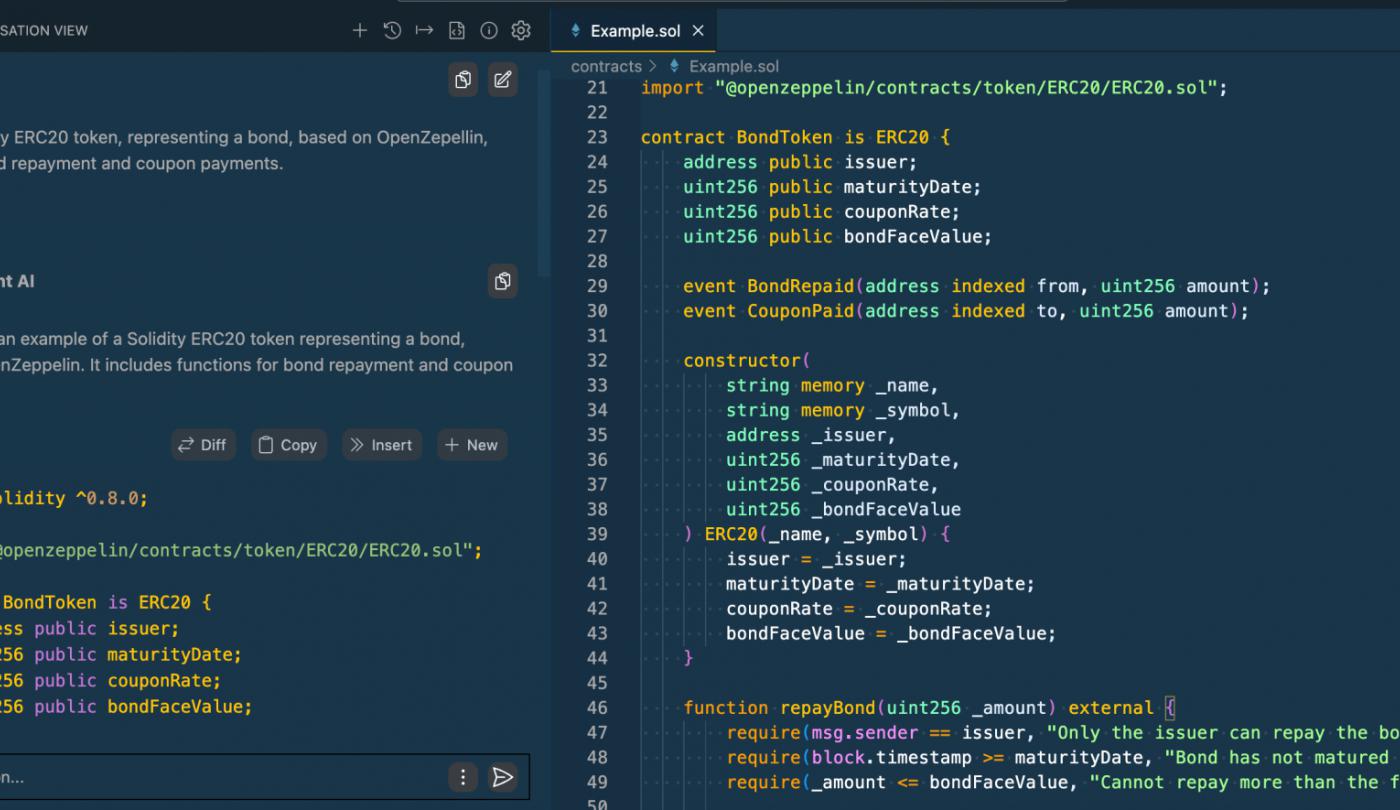Switch to the Example.sol editor tab
The height and width of the screenshot is (810, 1400).
coord(634,31)
